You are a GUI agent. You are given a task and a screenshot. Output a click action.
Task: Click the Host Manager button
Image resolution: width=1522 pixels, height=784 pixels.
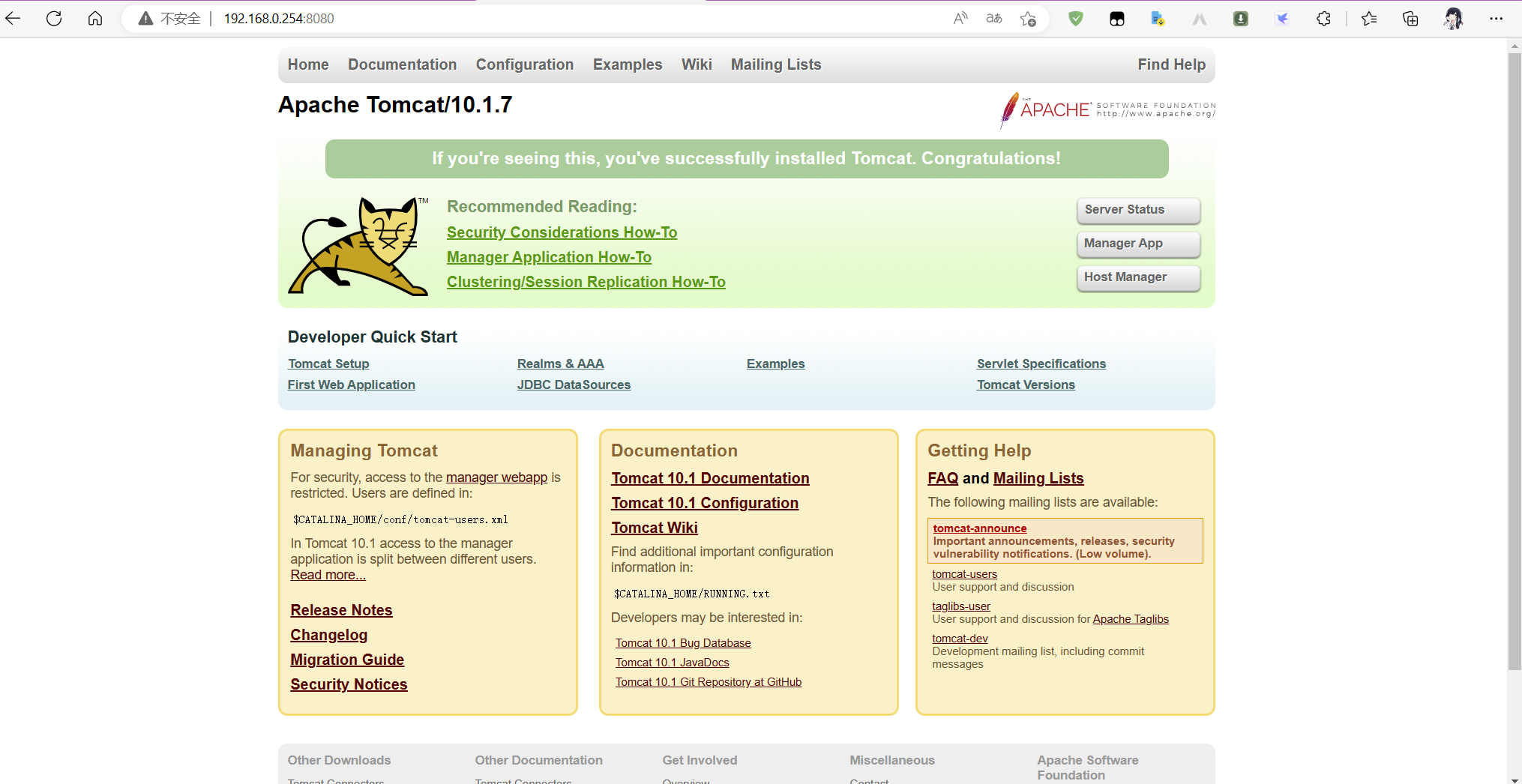[1138, 277]
